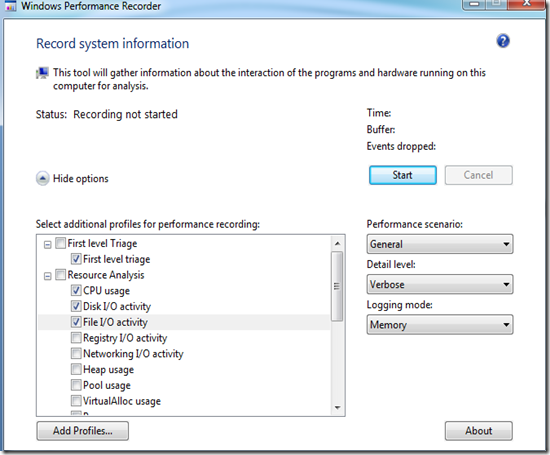550x455 pixels.
Task: Enable VirtualAlloc usage profile
Action: pyautogui.click(x=76, y=401)
